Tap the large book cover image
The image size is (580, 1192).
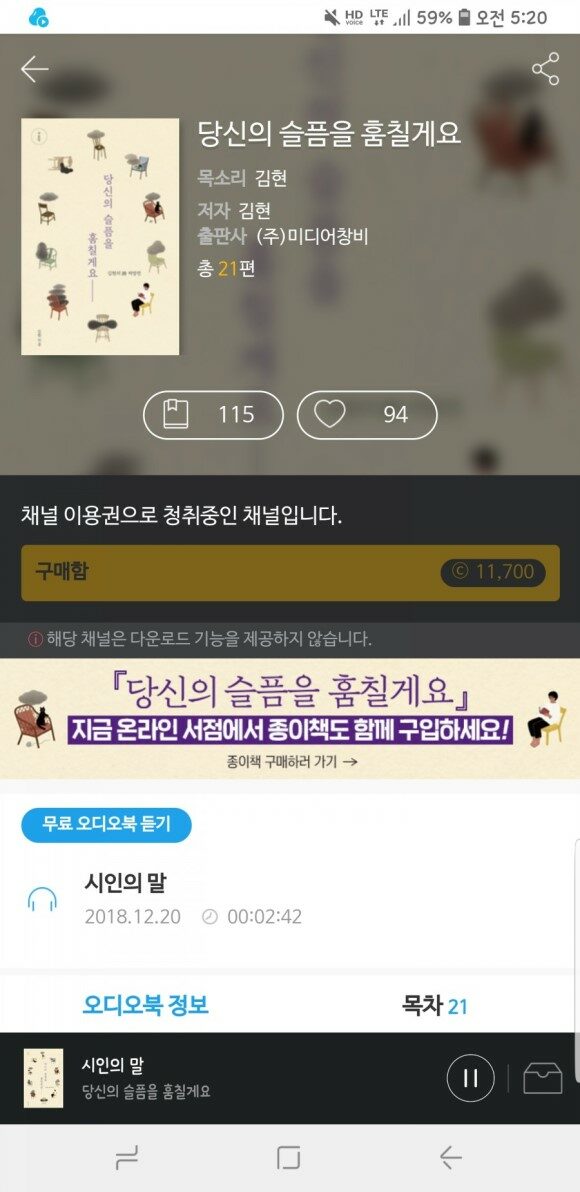(x=100, y=236)
